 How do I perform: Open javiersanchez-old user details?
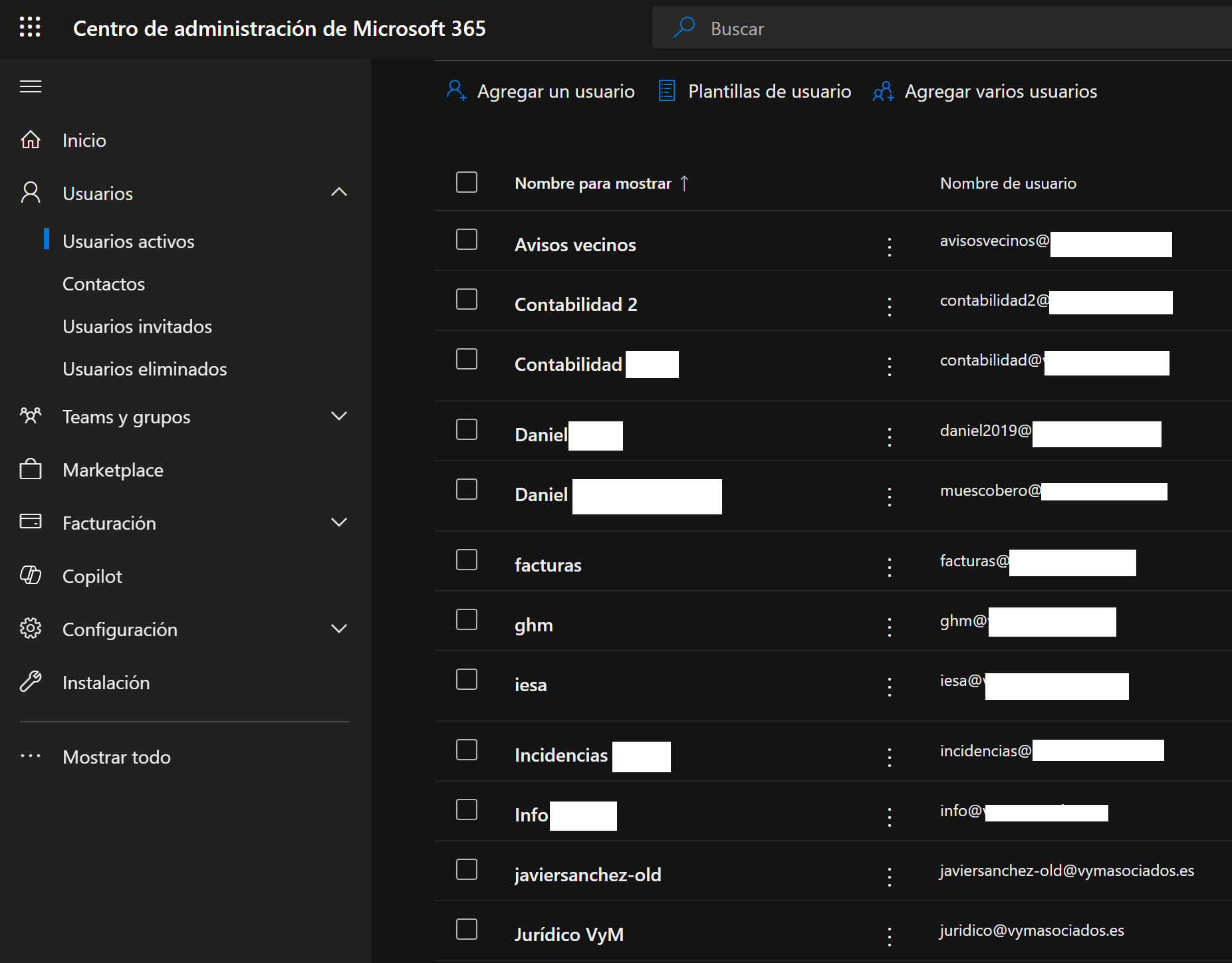tap(588, 875)
